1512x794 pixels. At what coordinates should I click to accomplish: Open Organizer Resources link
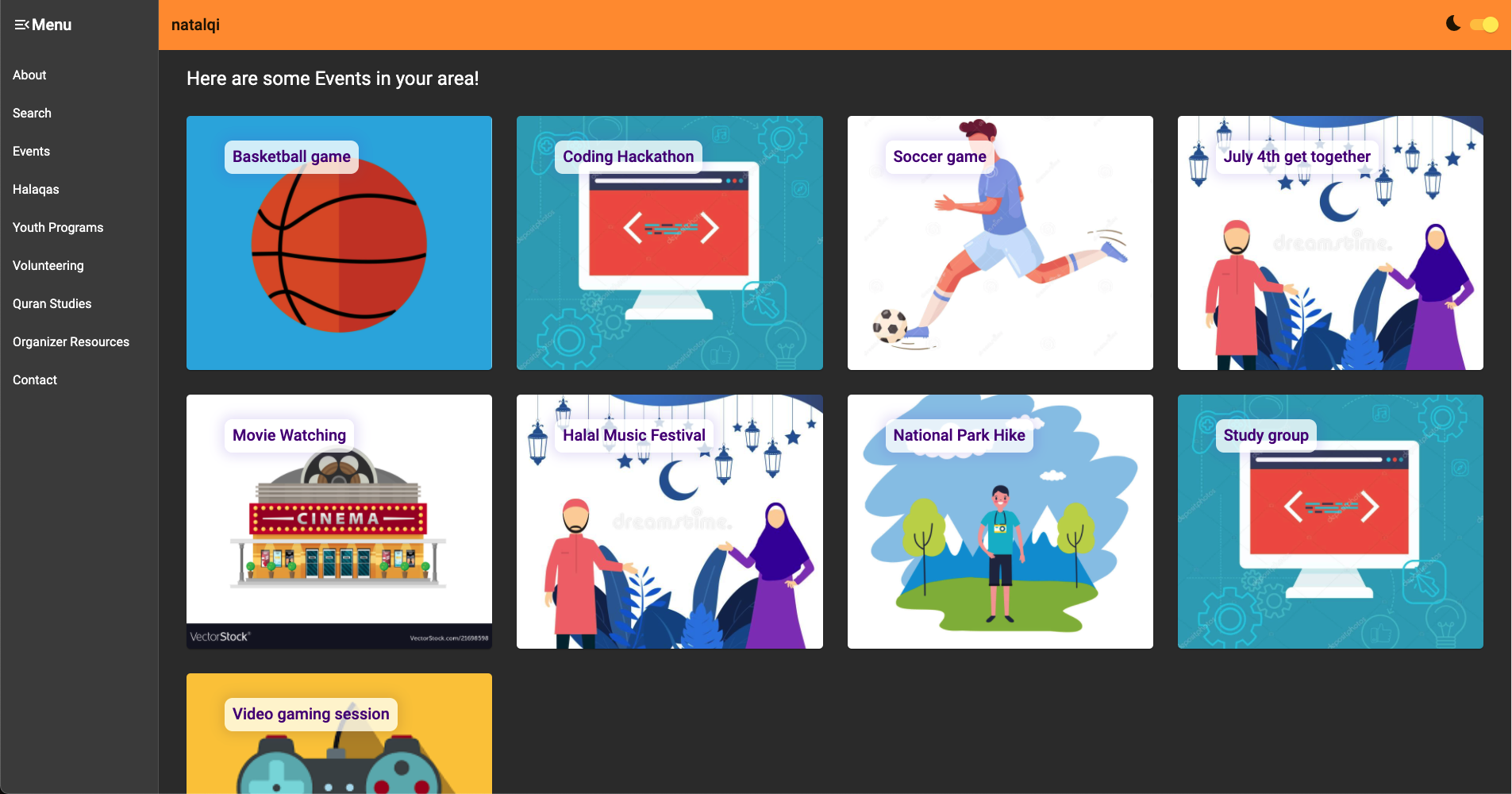(71, 341)
